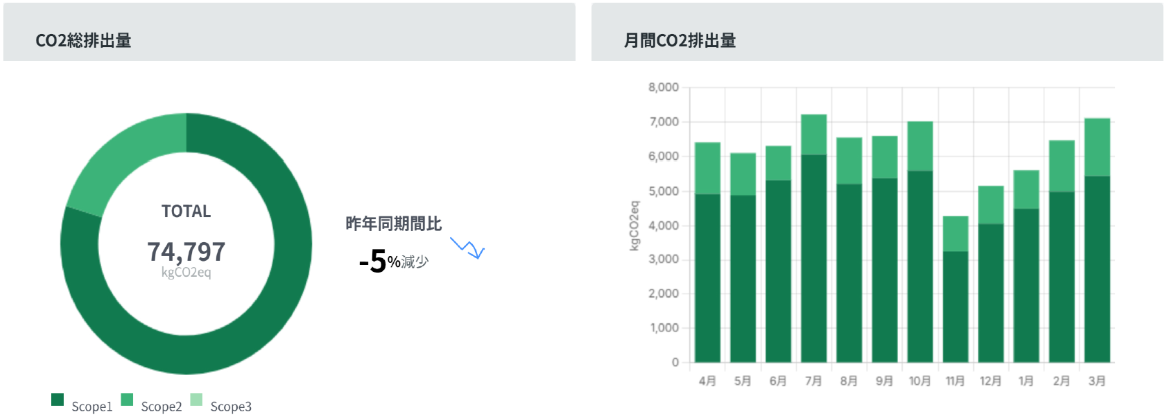The image size is (1170, 417).
Task: Click the 12月 x-axis label
Action: coord(991,380)
